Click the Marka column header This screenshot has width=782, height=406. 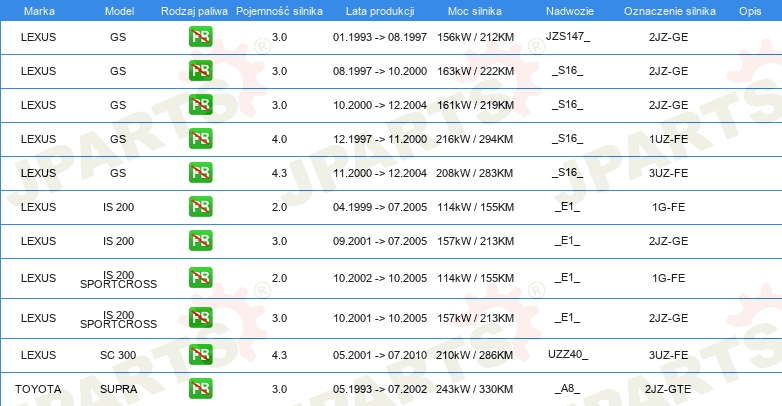tap(39, 11)
